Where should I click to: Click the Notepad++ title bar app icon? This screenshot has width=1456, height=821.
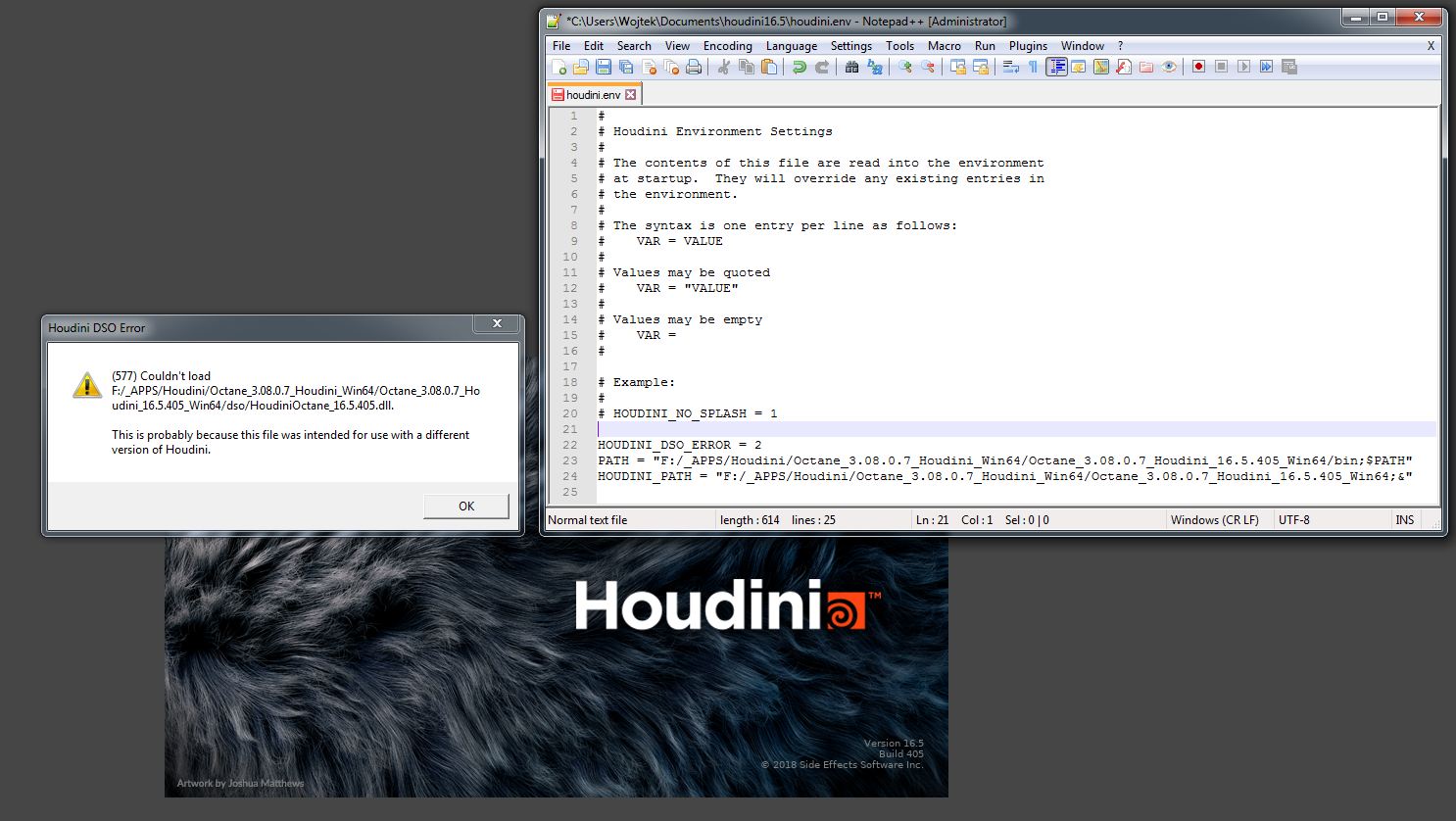555,21
